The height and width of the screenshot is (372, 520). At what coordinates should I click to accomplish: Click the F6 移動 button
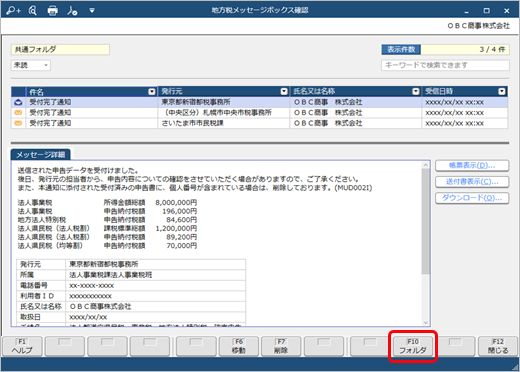tap(239, 346)
